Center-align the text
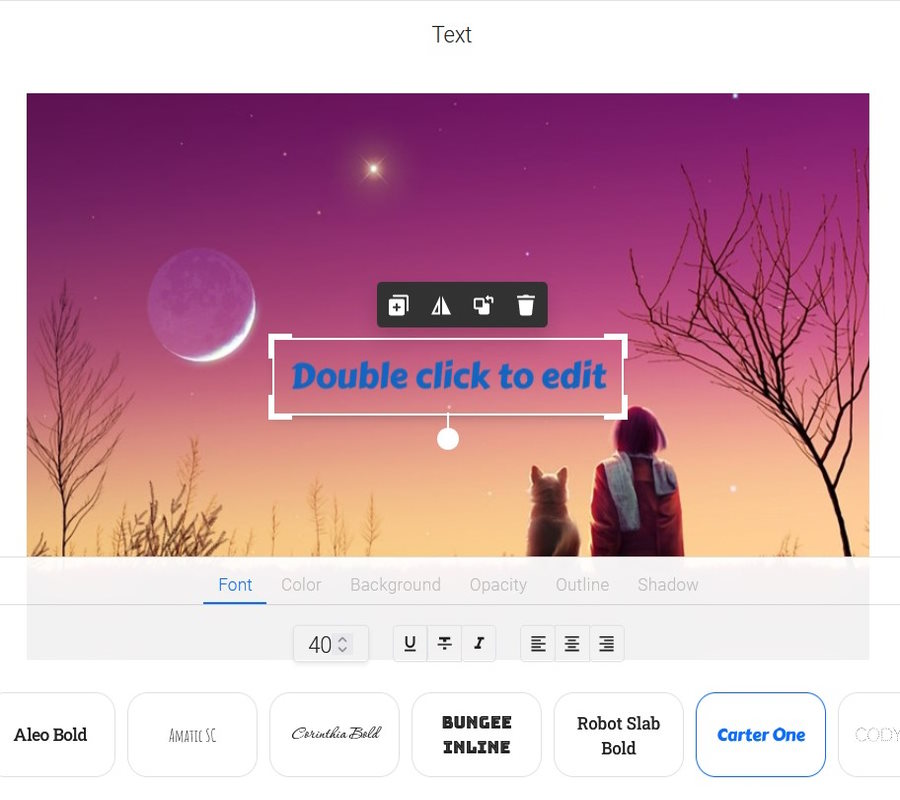This screenshot has width=900, height=800. pyautogui.click(x=572, y=643)
